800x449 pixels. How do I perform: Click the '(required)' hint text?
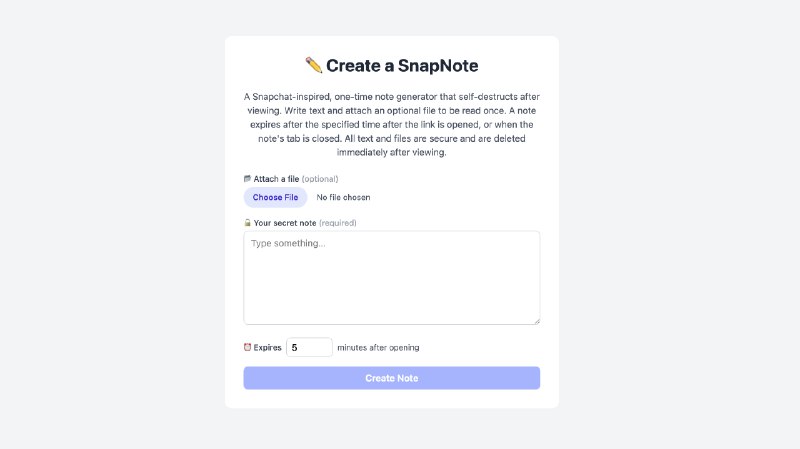(338, 223)
